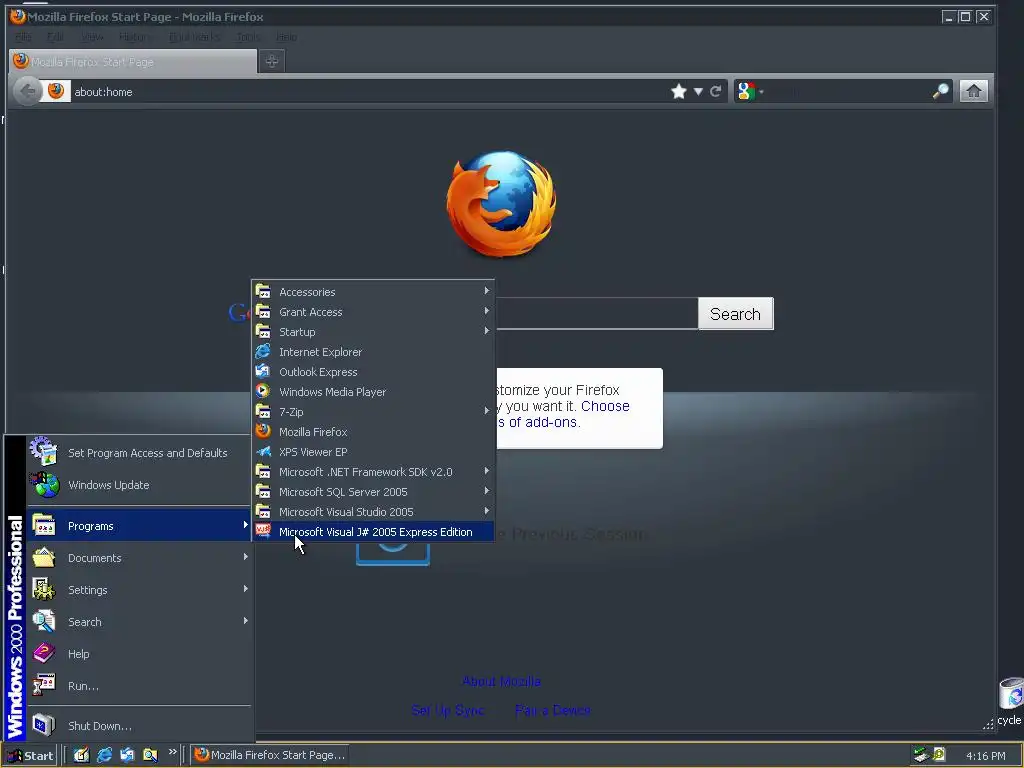Click the Firefox site identity icon
1024x768 pixels.
(56, 91)
